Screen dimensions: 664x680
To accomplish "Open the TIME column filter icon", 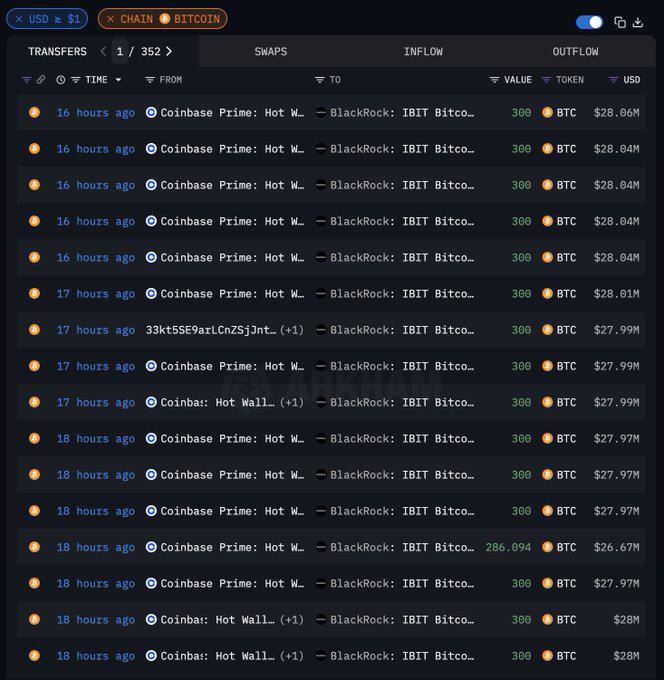I will [75, 80].
